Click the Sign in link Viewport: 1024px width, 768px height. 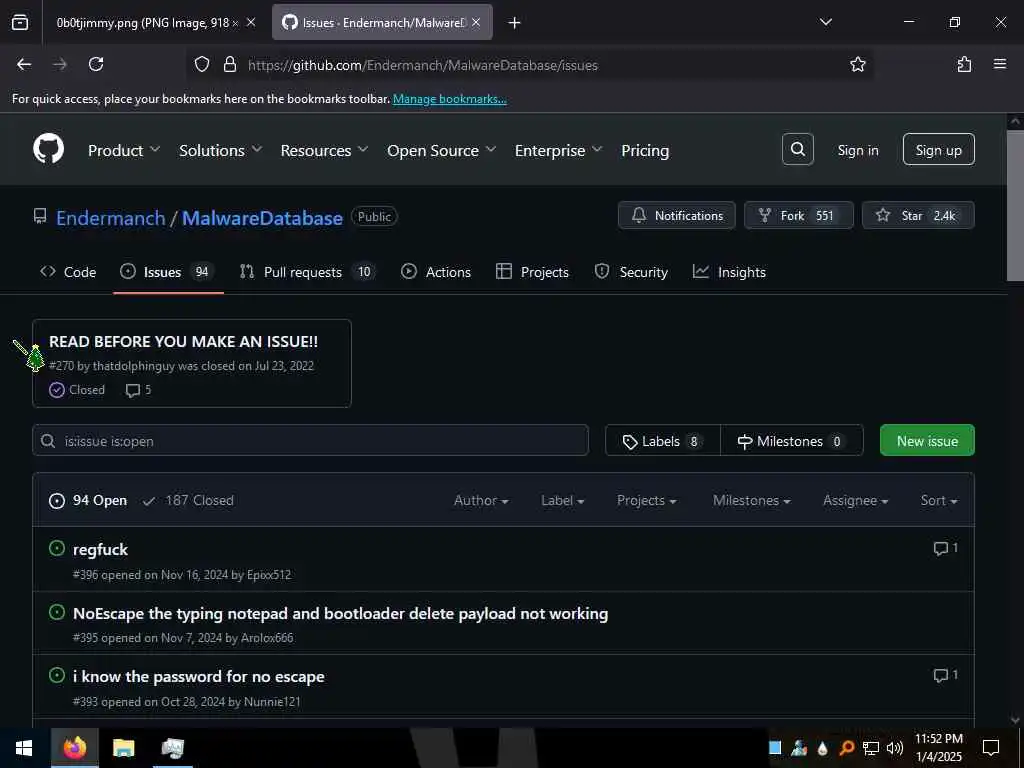pyautogui.click(x=857, y=150)
